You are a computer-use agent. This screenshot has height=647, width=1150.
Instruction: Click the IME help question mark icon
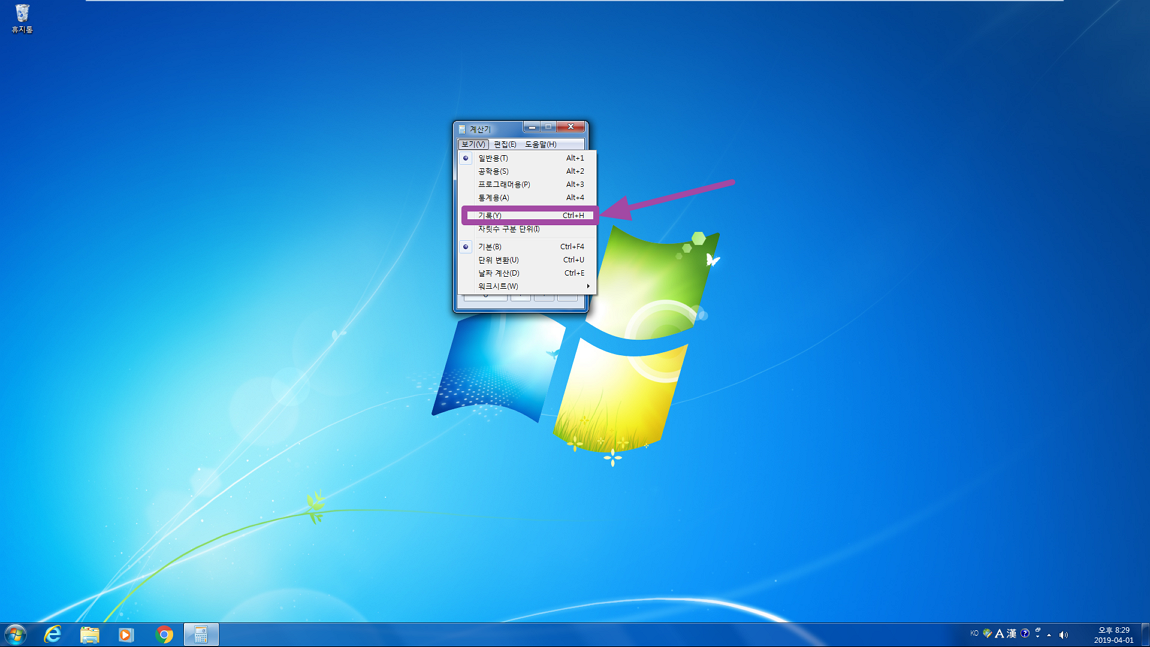click(1025, 634)
